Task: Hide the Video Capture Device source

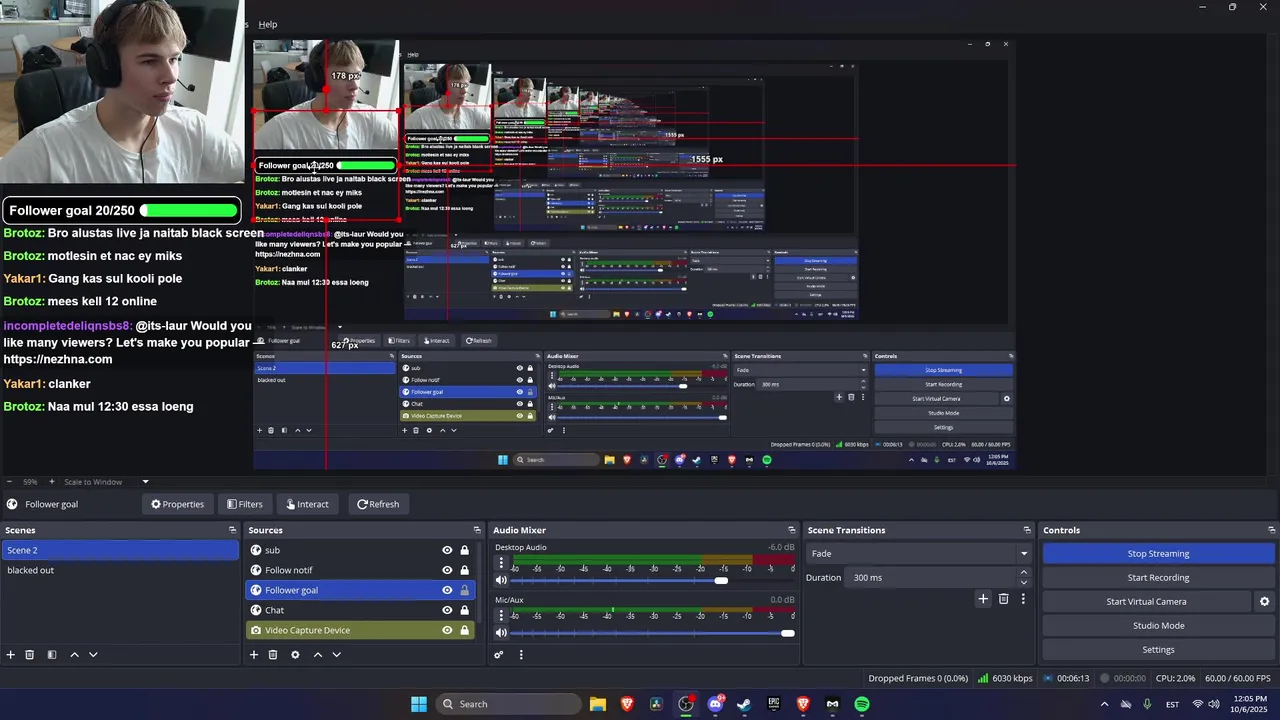Action: coord(447,630)
